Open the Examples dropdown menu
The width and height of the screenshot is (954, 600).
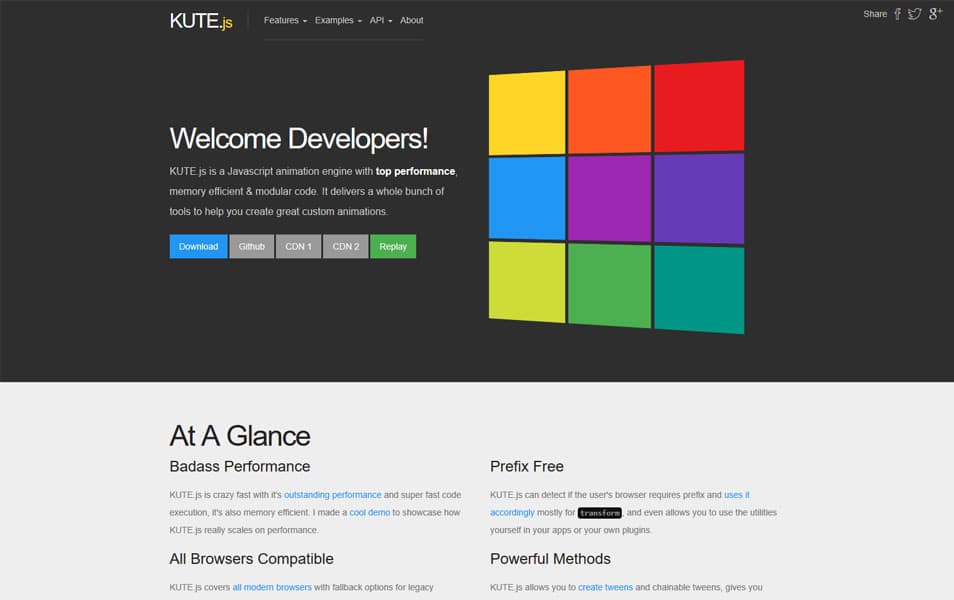(x=336, y=19)
